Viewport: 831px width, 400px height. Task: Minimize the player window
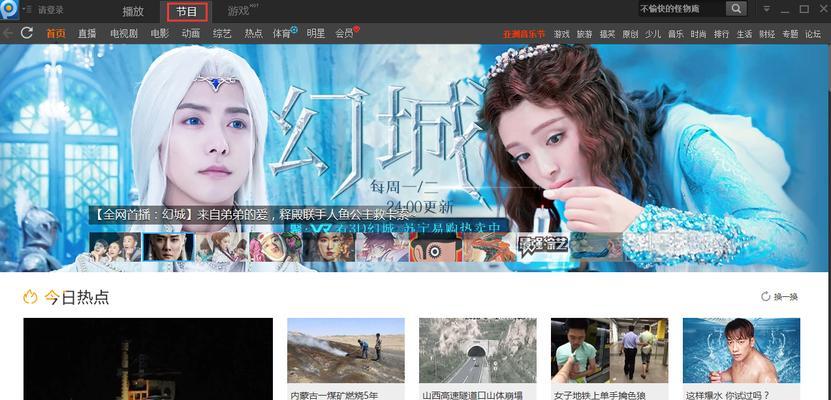(x=785, y=10)
